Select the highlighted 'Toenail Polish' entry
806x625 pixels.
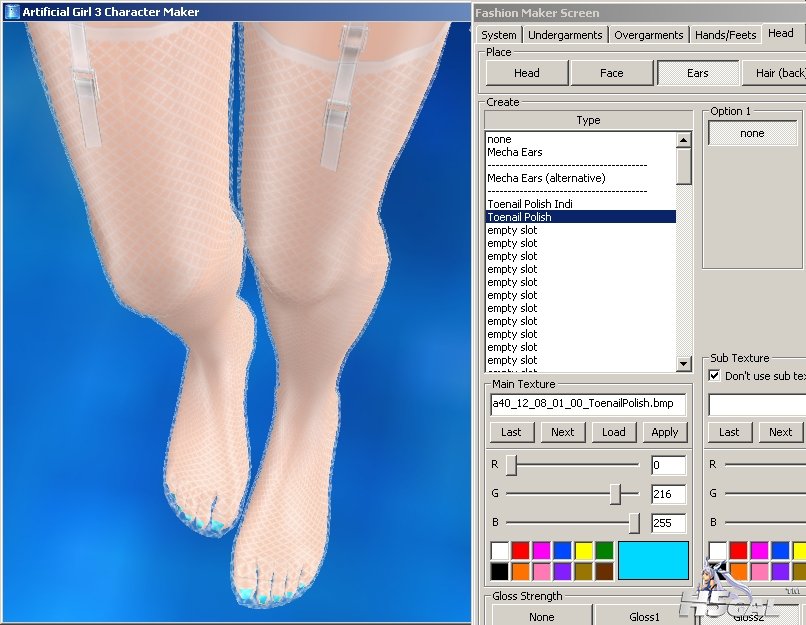pyautogui.click(x=580, y=217)
